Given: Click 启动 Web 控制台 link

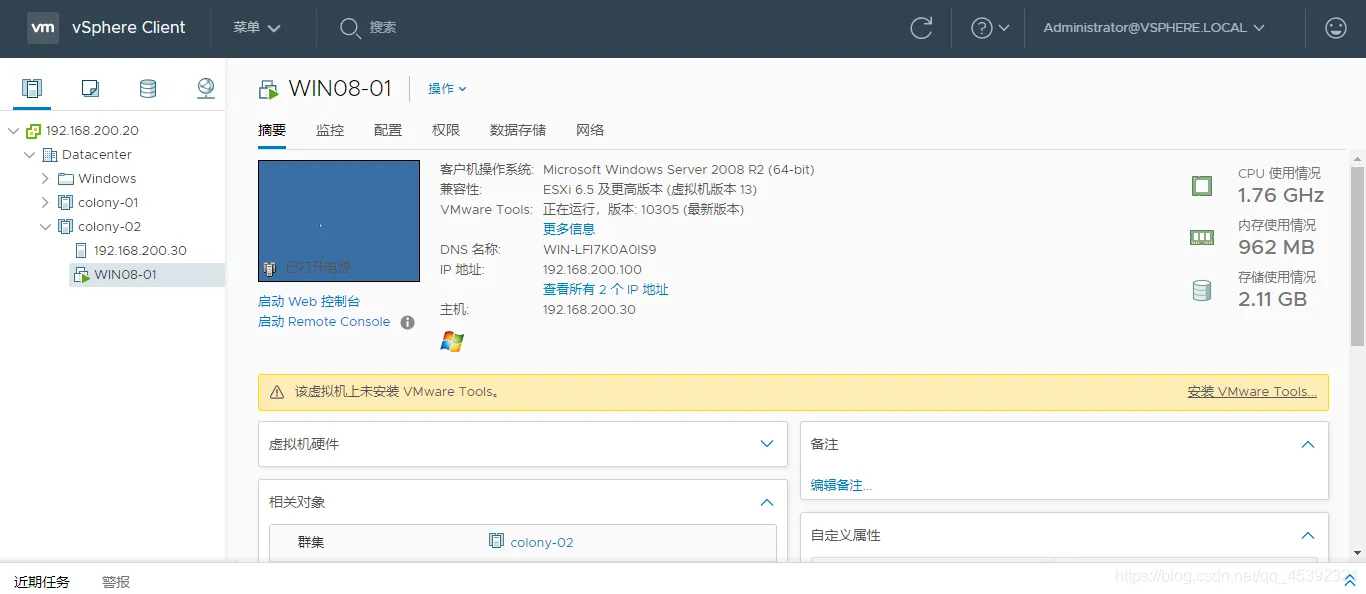Looking at the screenshot, I should point(309,301).
